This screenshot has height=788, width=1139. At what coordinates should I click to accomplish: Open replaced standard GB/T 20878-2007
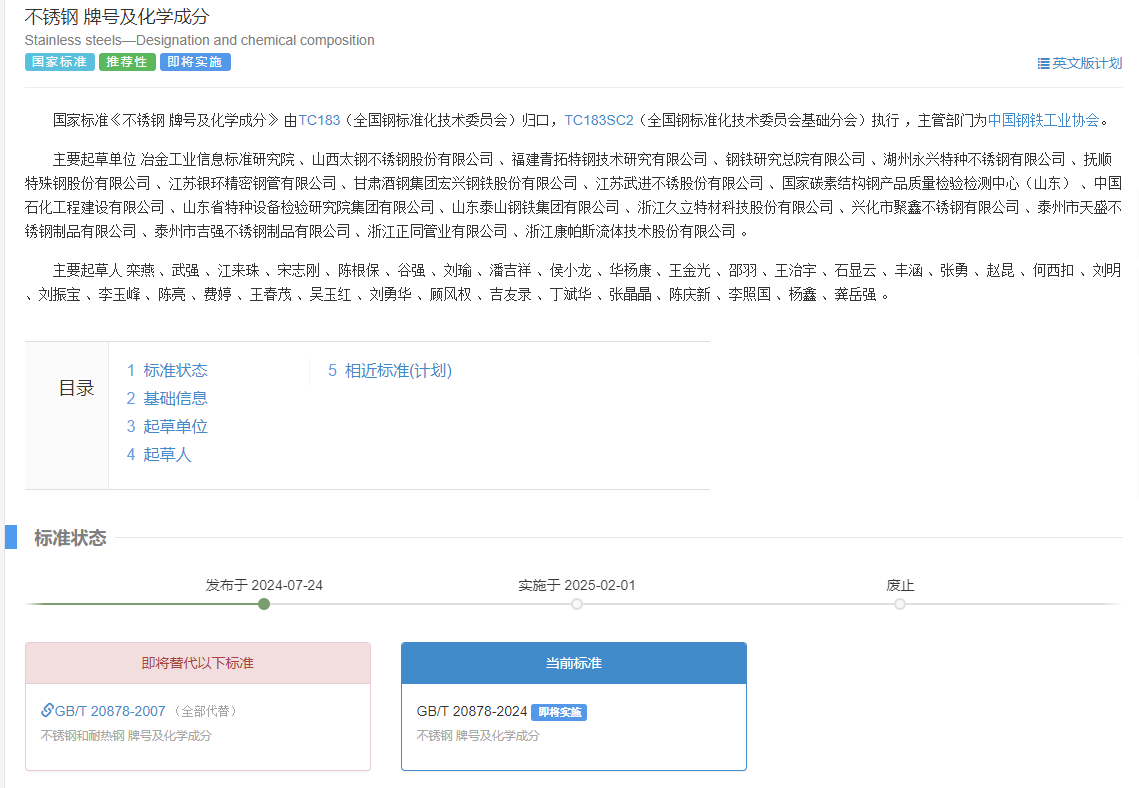110,711
